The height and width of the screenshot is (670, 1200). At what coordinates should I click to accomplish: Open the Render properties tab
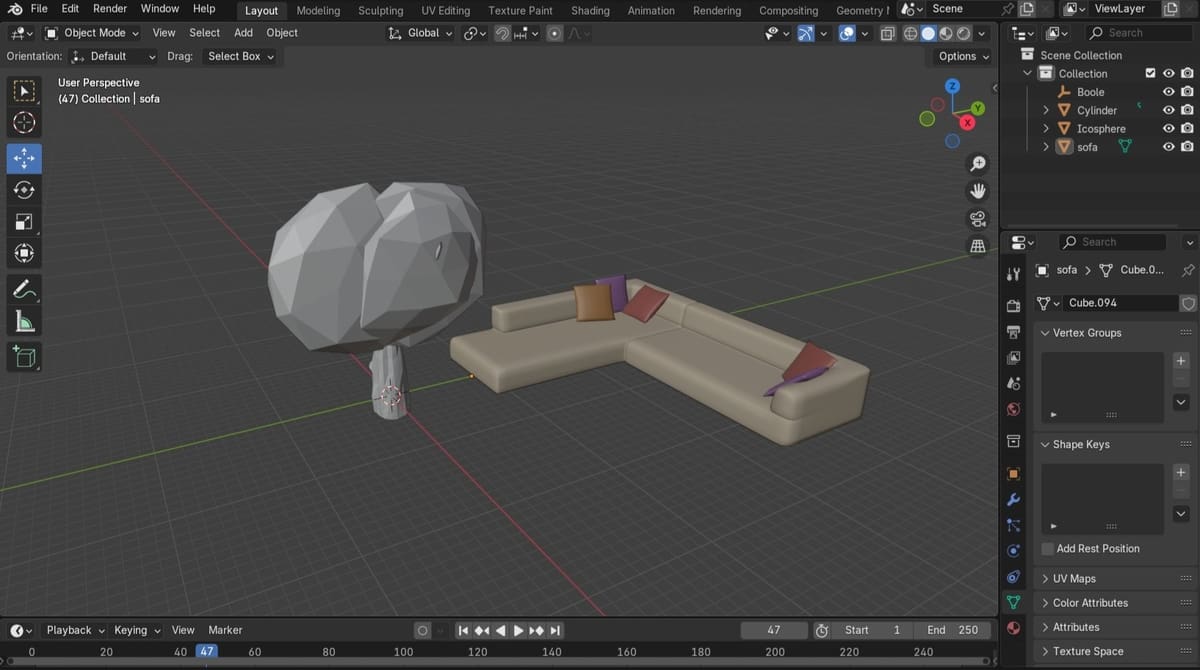1014,306
